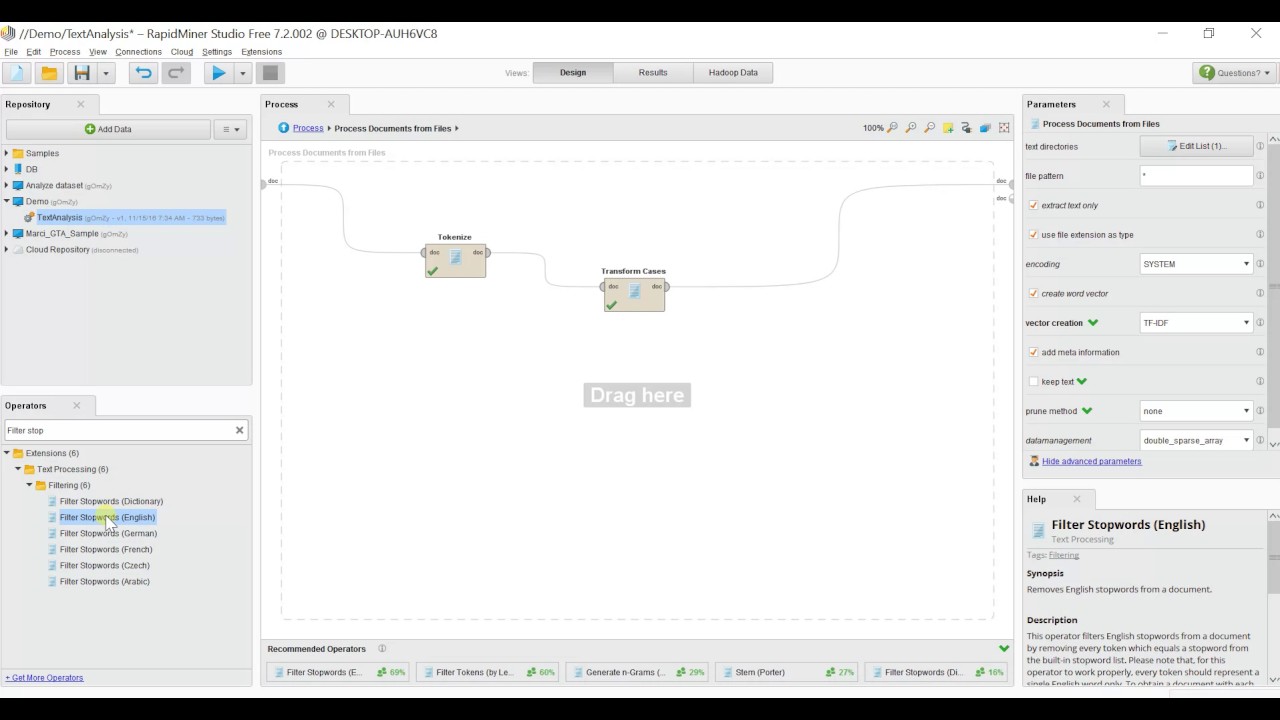
Task: Go up one process level arrow icon
Action: pyautogui.click(x=284, y=128)
